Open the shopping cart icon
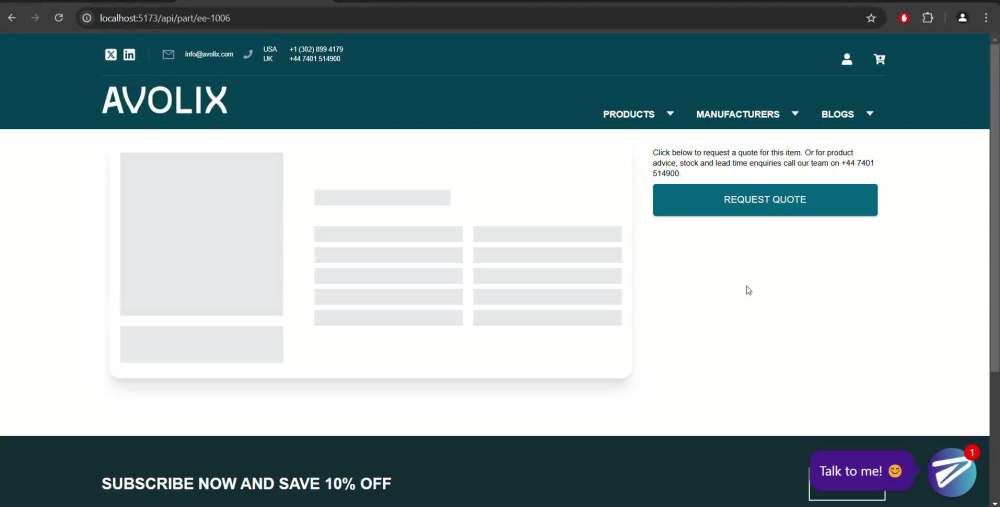This screenshot has height=507, width=1000. (x=879, y=59)
